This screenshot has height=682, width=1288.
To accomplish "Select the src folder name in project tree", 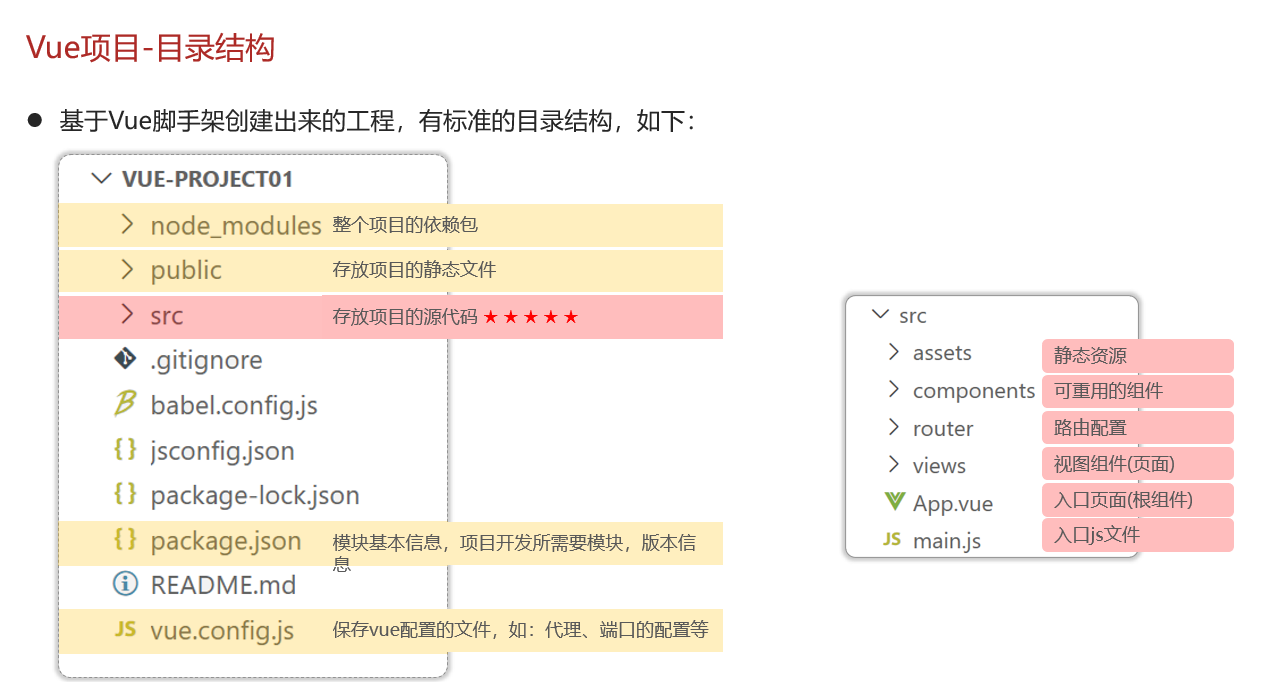I will (167, 316).
